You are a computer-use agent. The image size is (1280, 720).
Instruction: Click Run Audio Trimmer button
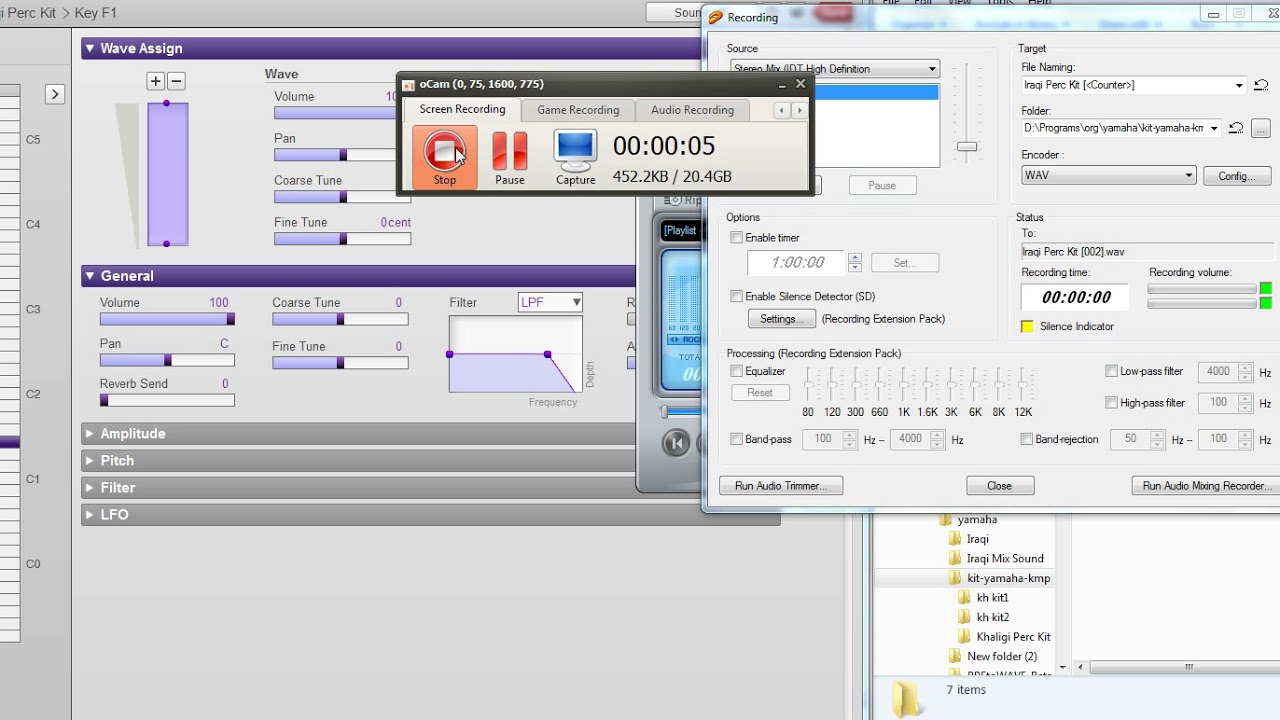781,486
